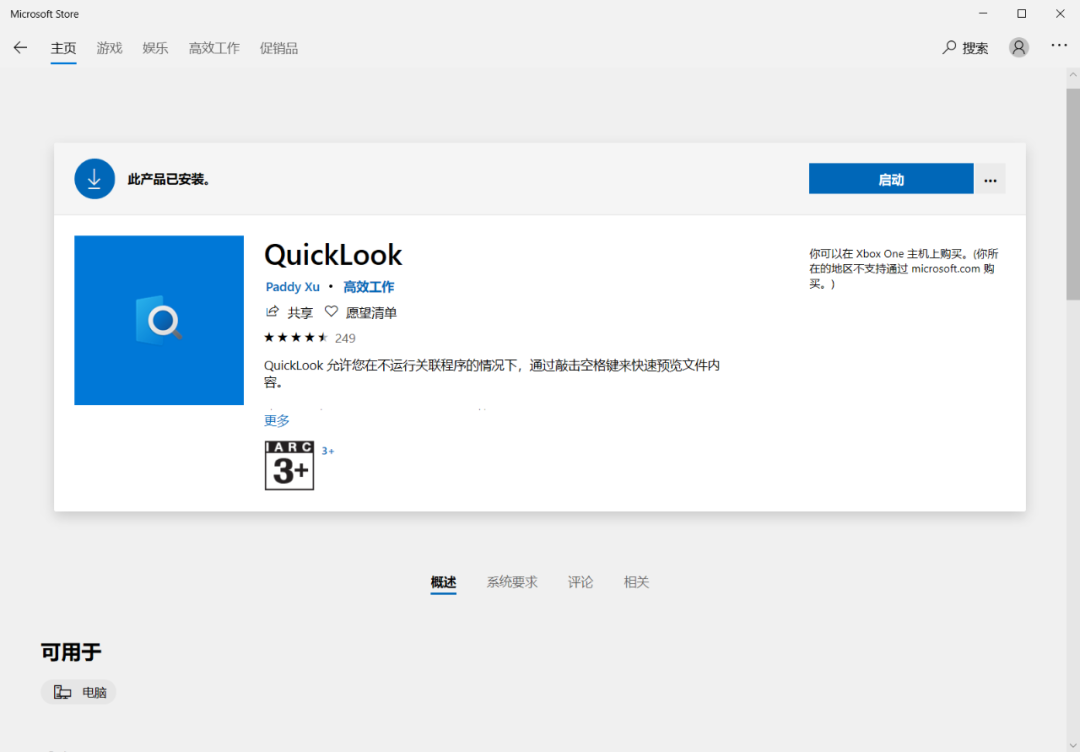Open the publisher link Paddy Xu
This screenshot has width=1080, height=752.
click(293, 286)
